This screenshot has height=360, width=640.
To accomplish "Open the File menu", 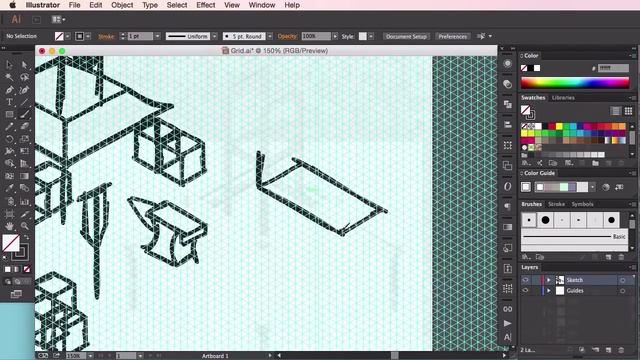I will pos(74,5).
